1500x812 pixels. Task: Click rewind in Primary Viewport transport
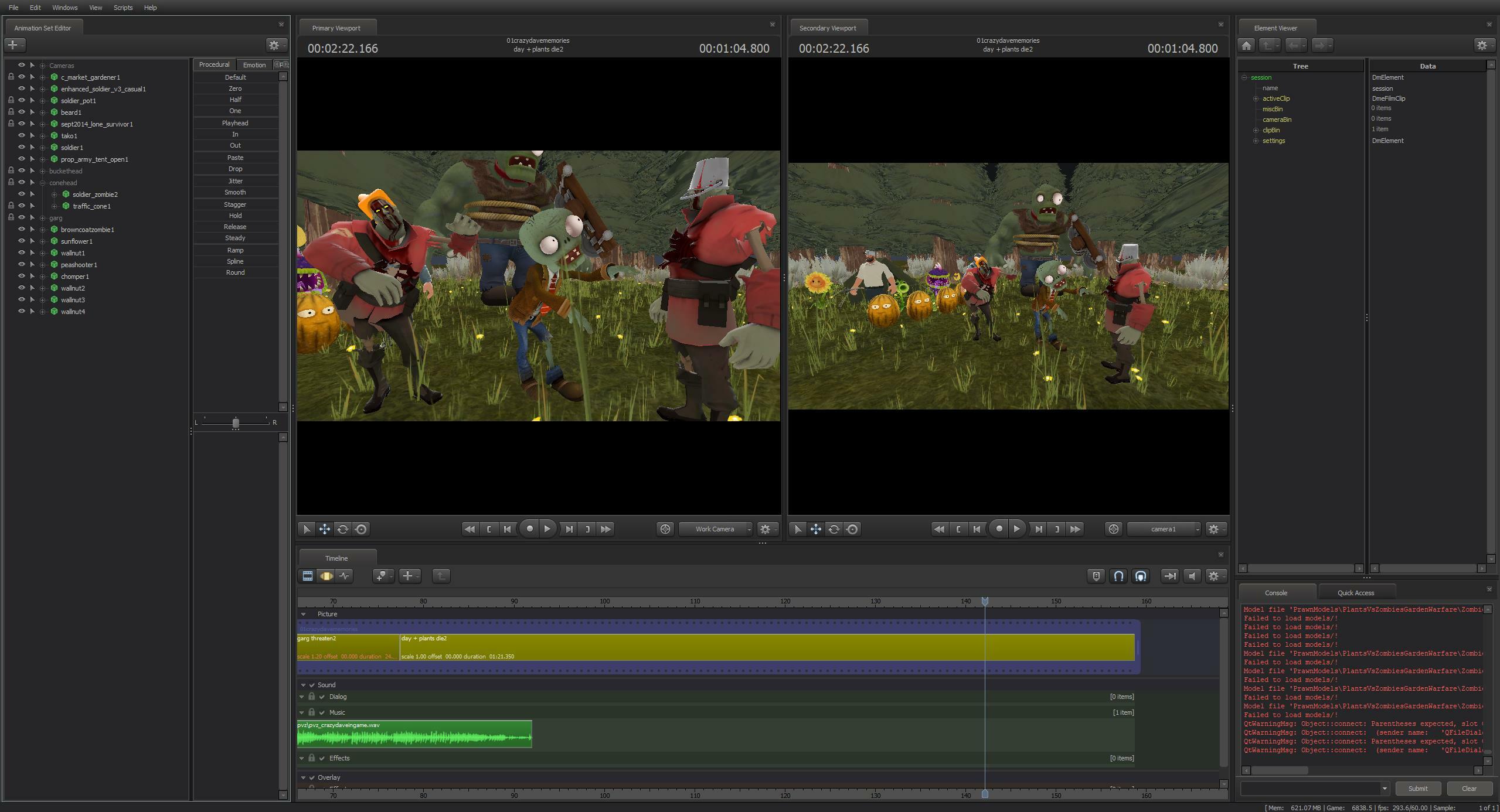click(470, 529)
